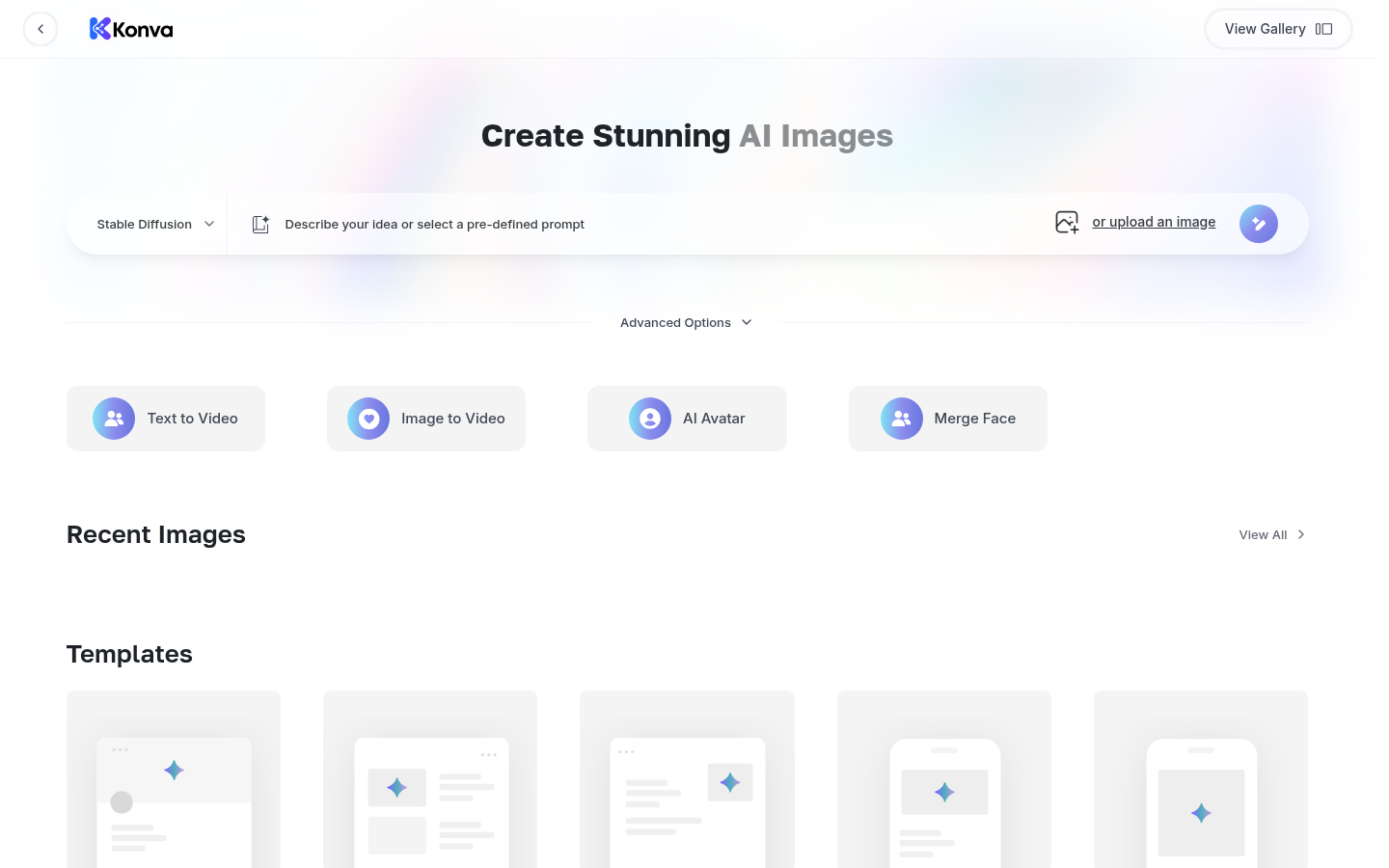This screenshot has height=868, width=1389.
Task: Open the Image to Video tool
Action: coord(426,419)
